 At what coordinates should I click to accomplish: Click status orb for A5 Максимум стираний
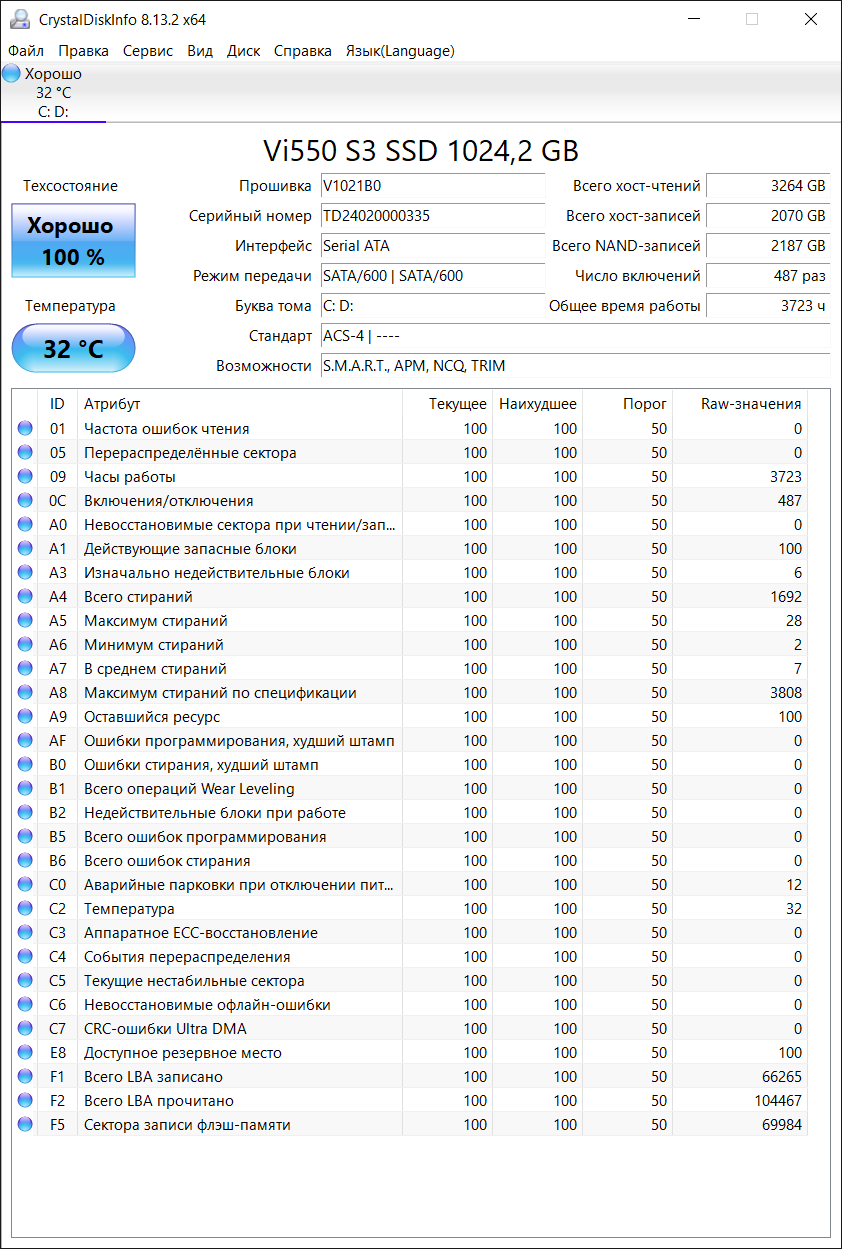(x=25, y=621)
